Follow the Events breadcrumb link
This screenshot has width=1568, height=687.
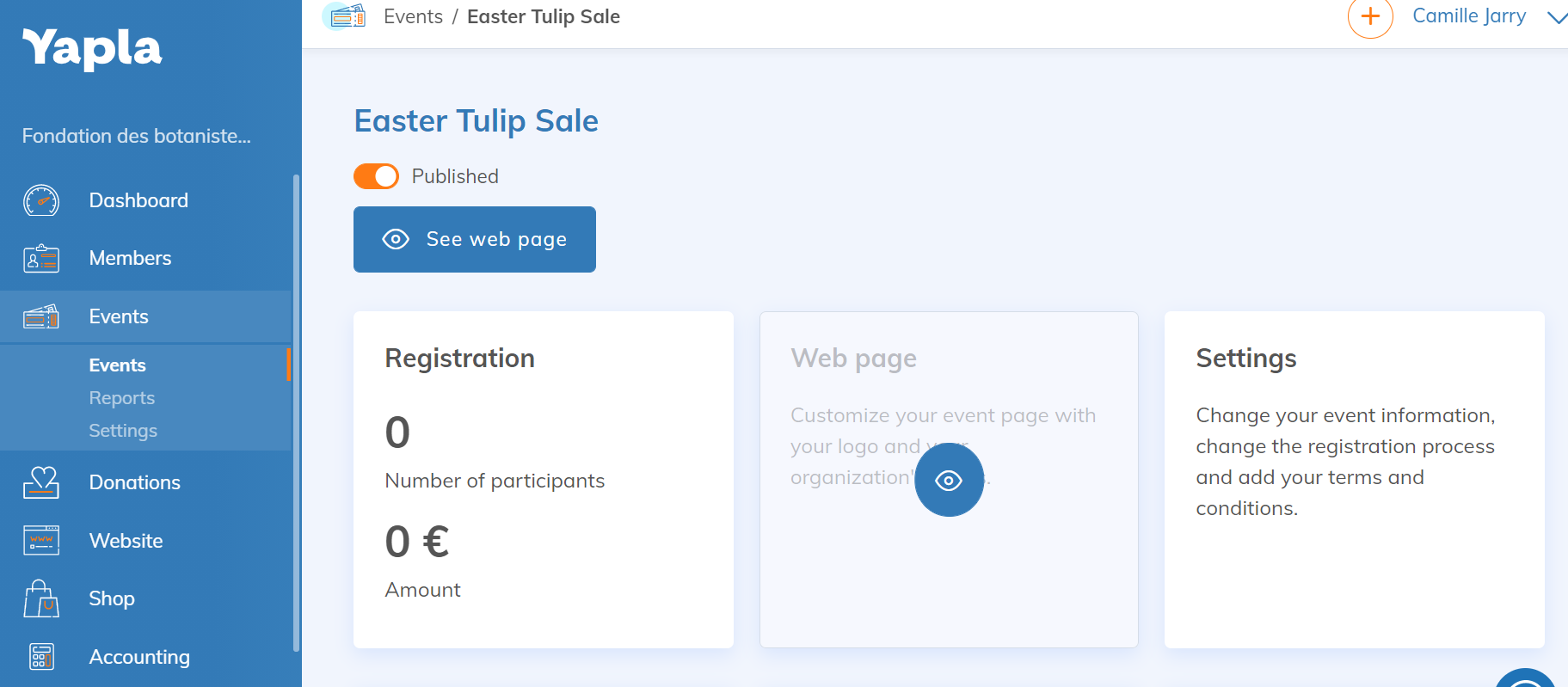pos(413,17)
